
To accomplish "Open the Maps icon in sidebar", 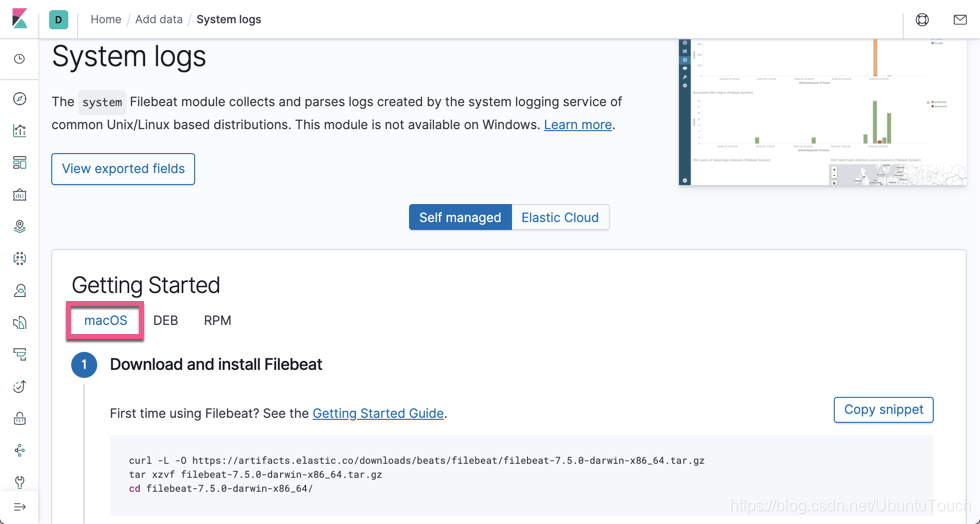I will (19, 227).
